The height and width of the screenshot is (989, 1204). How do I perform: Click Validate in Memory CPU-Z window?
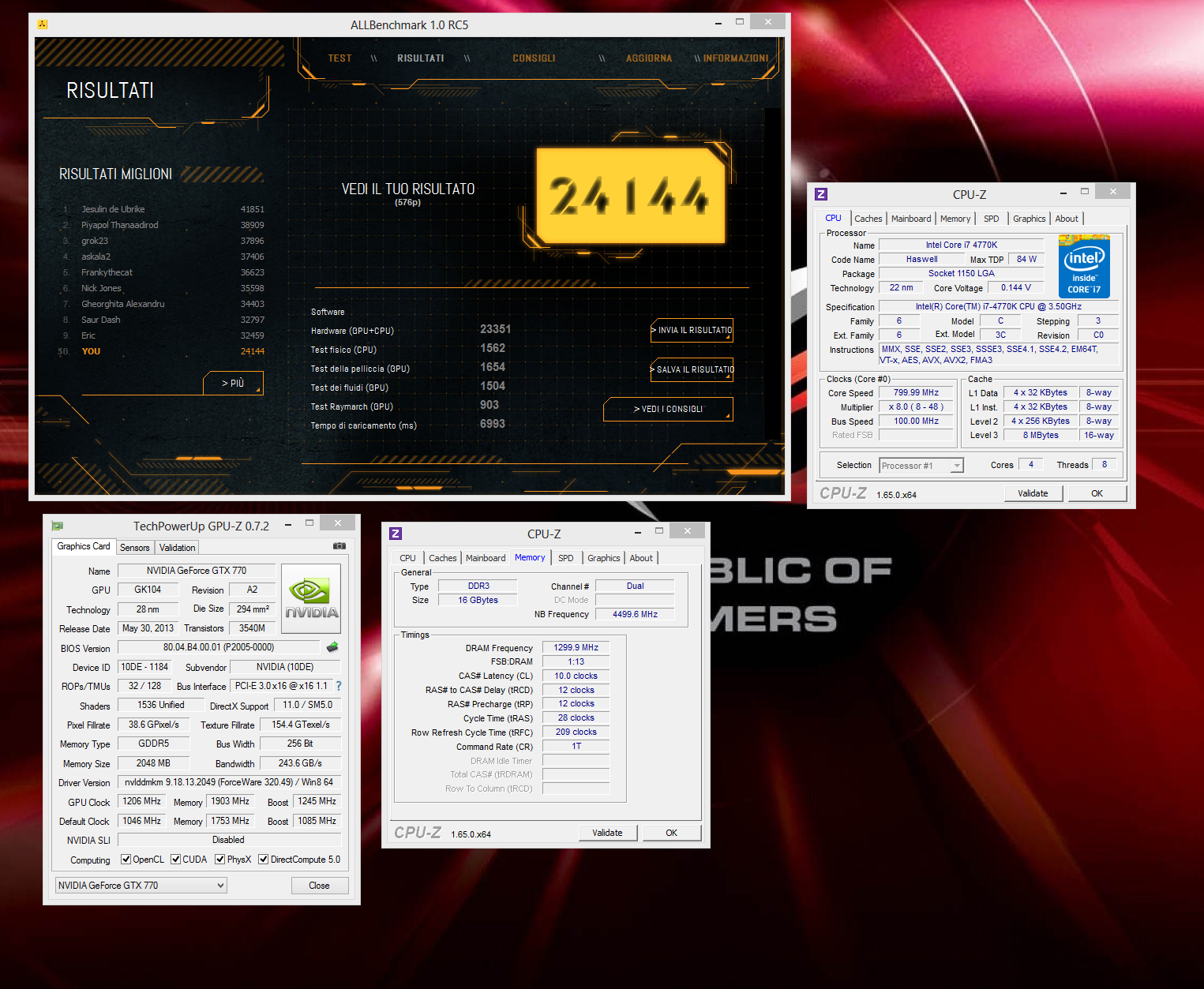(607, 833)
